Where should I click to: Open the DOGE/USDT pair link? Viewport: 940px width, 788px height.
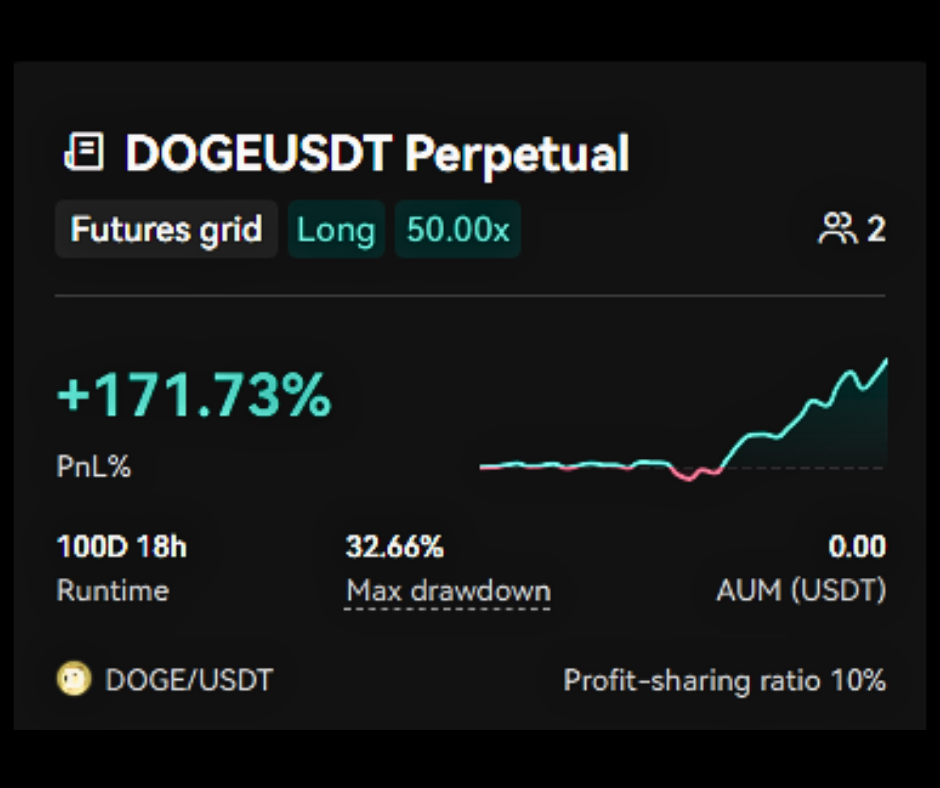click(x=188, y=681)
